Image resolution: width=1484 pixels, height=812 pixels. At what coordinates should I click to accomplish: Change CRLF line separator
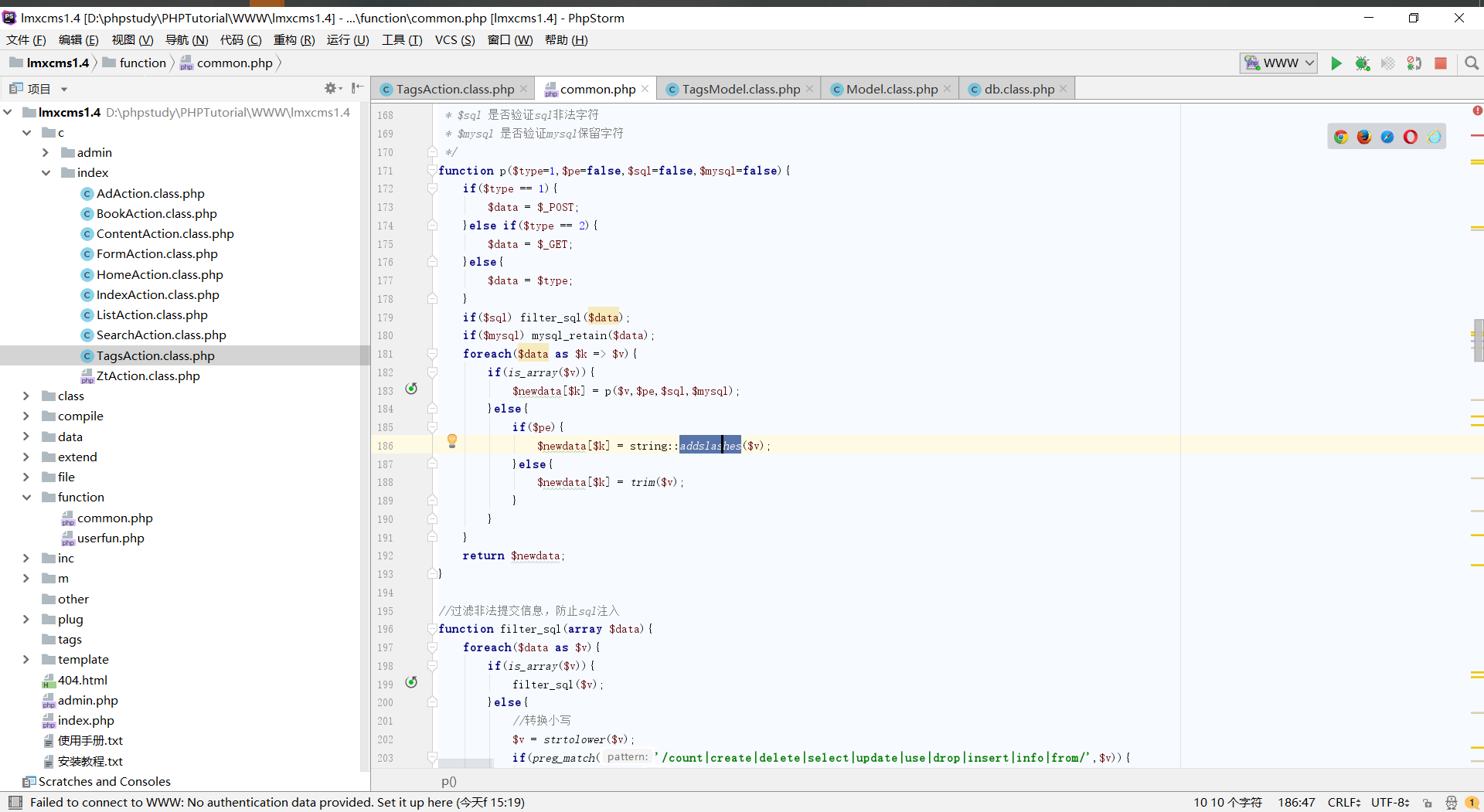pos(1344,803)
